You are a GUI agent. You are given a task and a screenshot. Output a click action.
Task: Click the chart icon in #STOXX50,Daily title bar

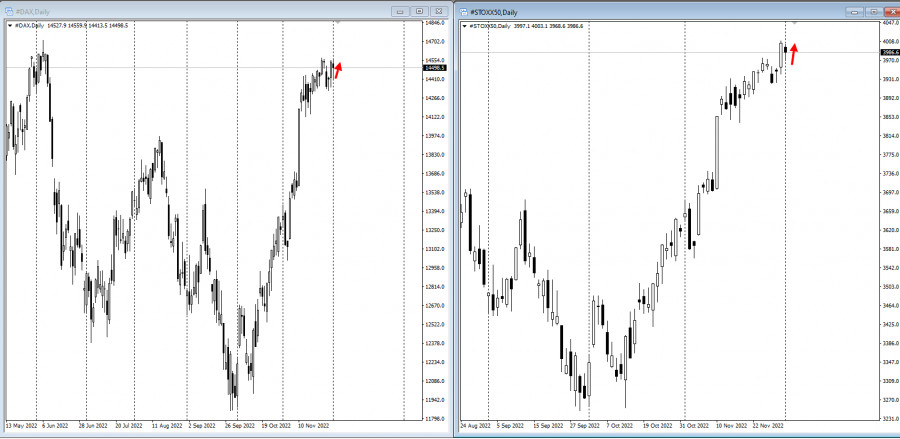point(463,12)
